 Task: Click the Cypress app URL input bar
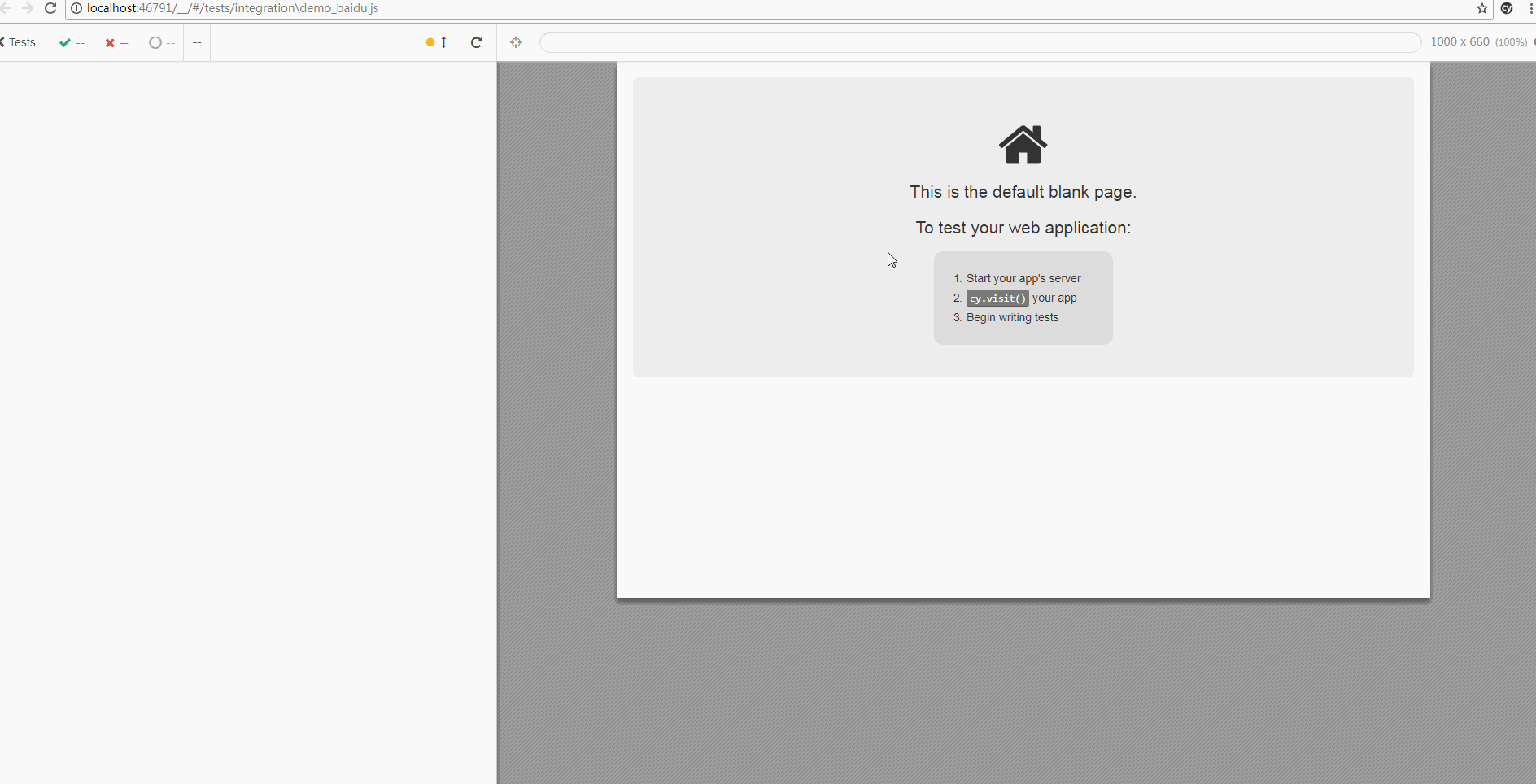(x=980, y=42)
